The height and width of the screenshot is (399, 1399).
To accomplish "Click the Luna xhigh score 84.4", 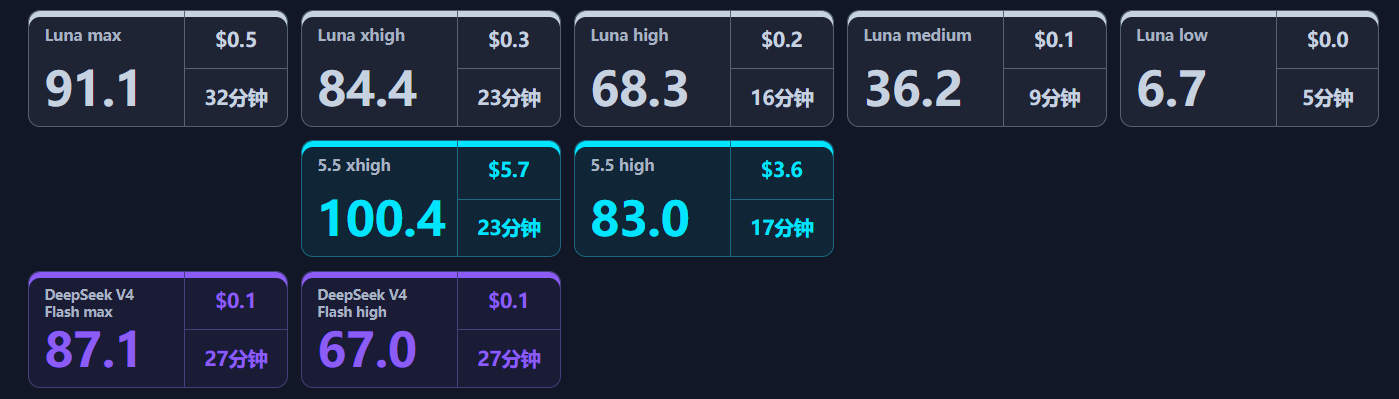I will tap(367, 89).
